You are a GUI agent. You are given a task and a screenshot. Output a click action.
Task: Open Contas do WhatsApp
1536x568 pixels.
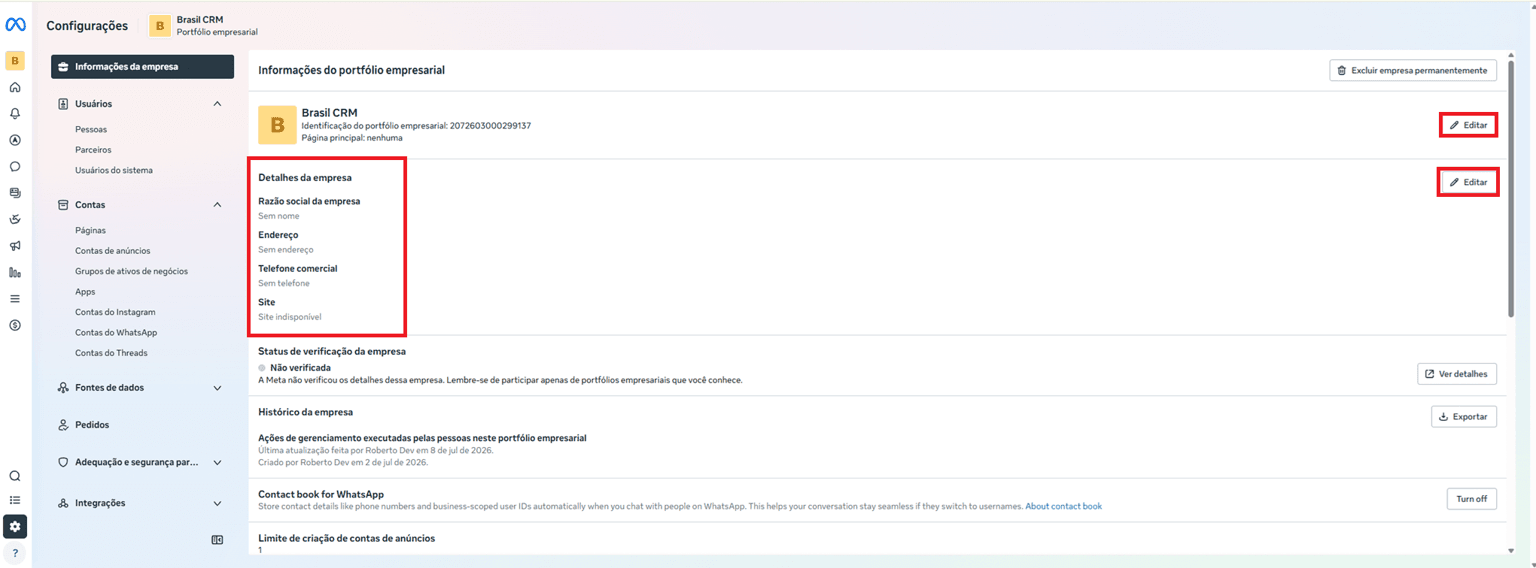[116, 333]
